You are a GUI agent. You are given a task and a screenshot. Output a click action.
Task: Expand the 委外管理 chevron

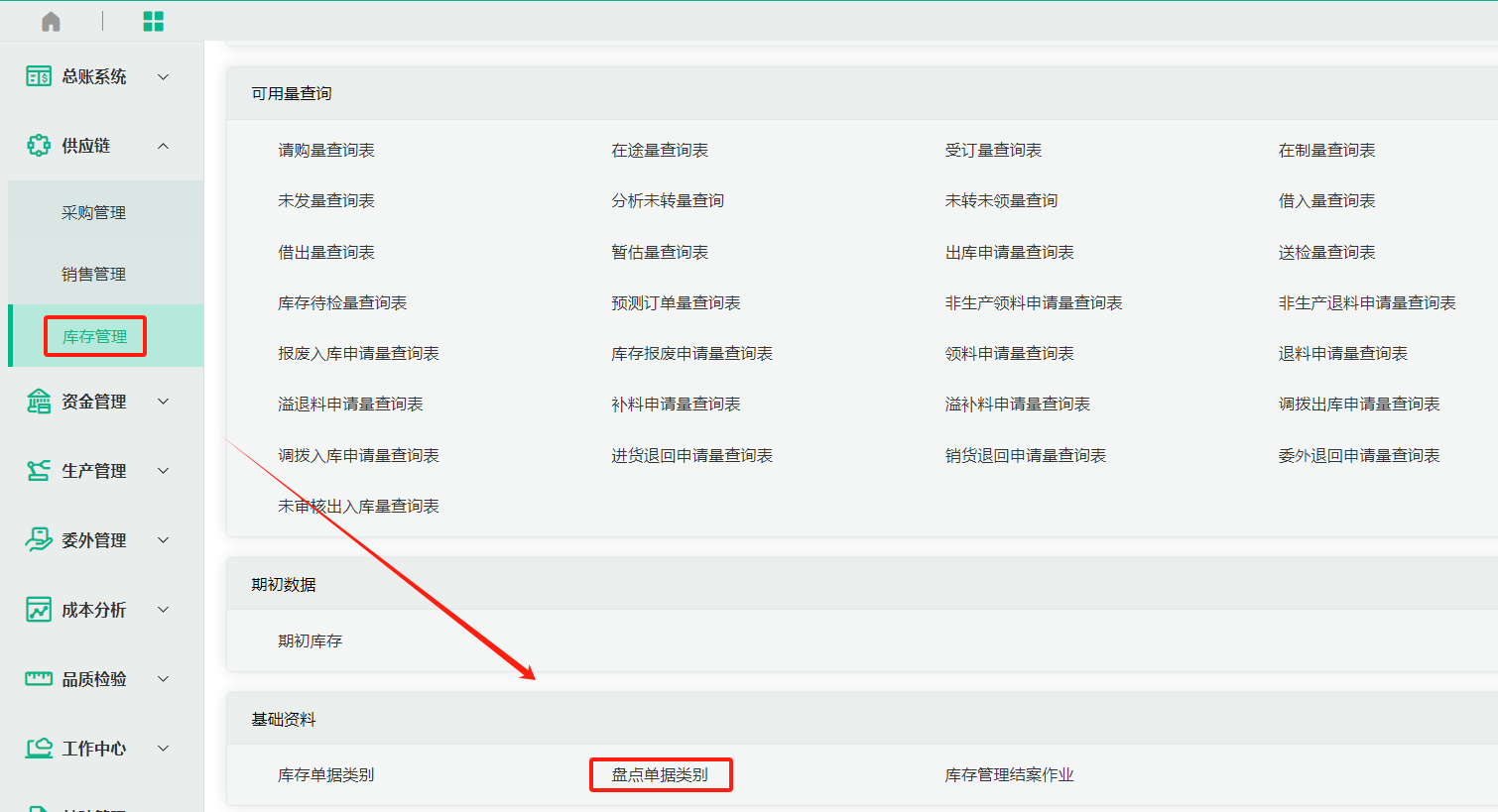pyautogui.click(x=164, y=540)
